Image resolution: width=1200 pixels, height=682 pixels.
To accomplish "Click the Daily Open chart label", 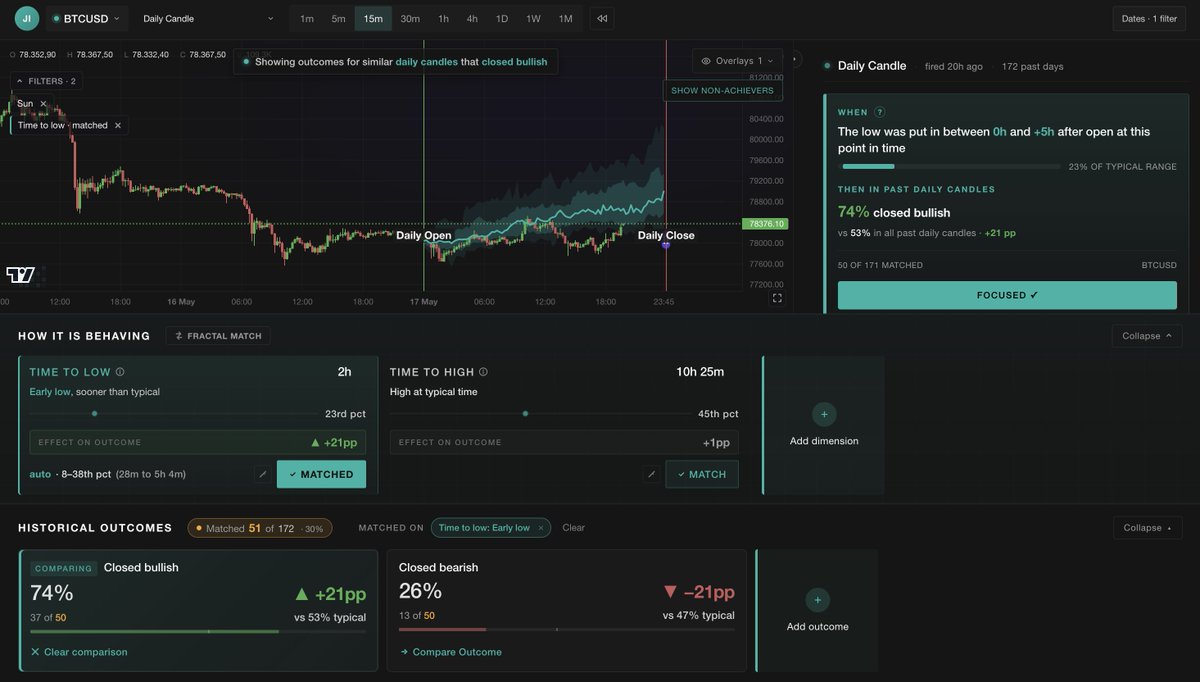I will tap(423, 236).
